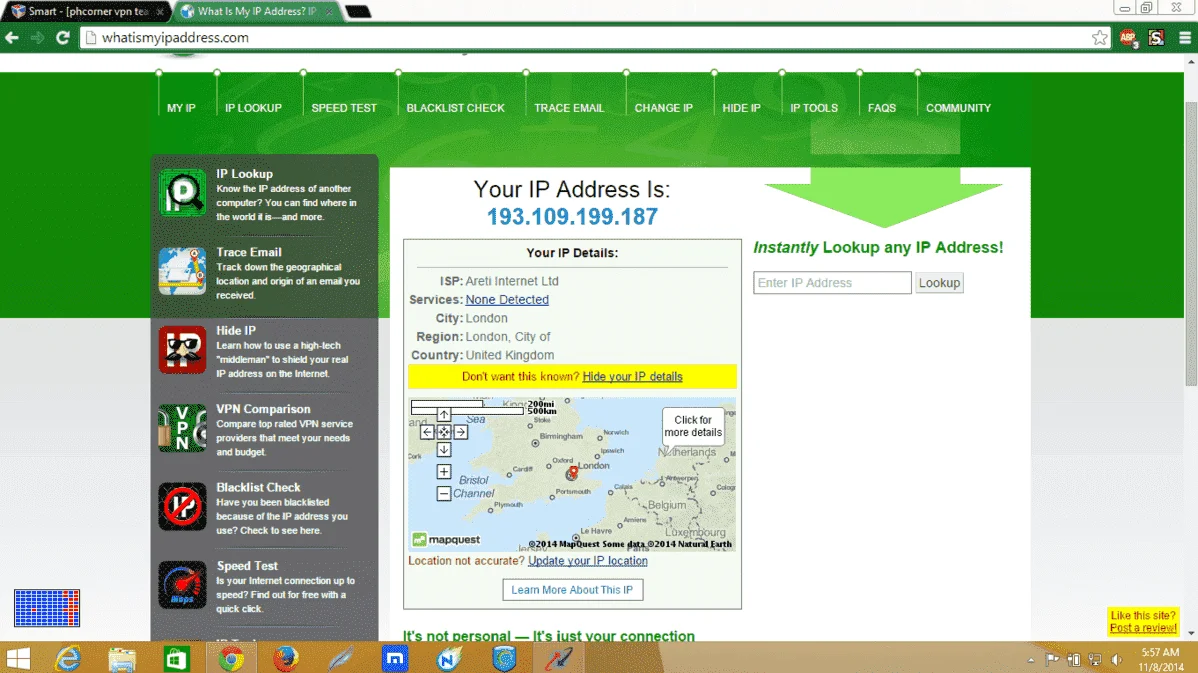The image size is (1198, 673).
Task: Open COMMUNITY in the navigation bar
Action: [958, 108]
